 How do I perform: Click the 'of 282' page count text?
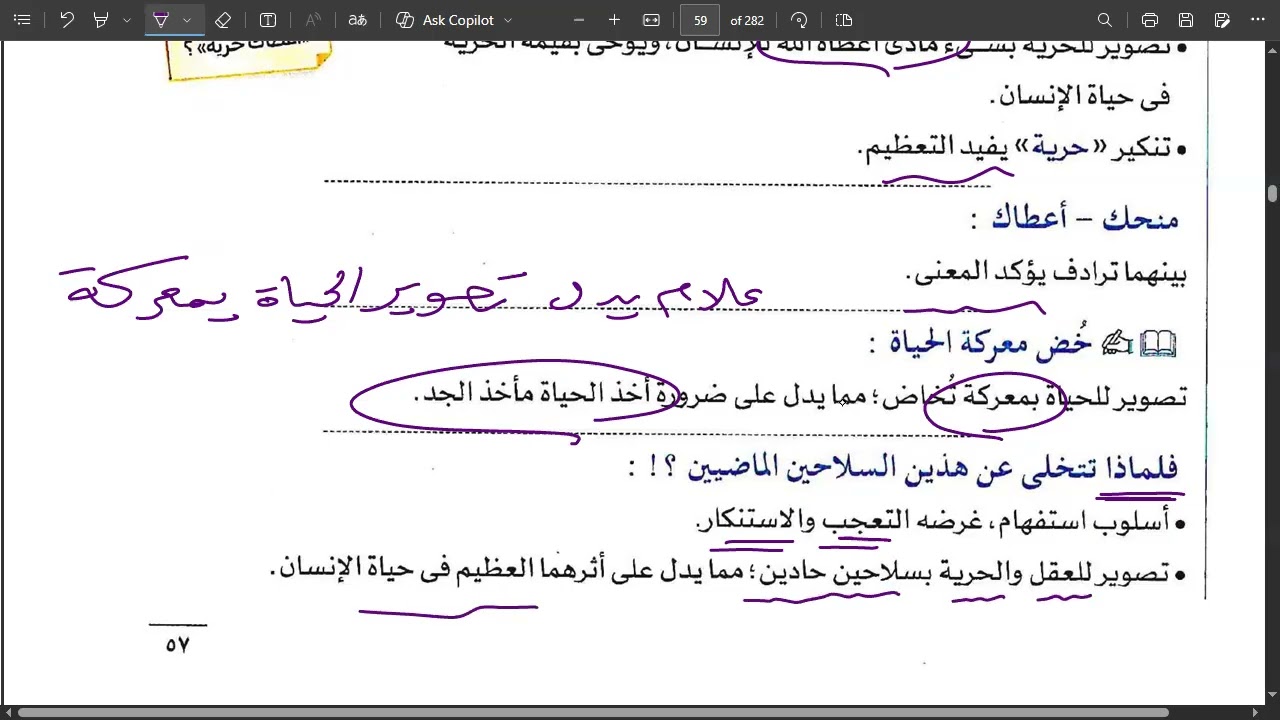click(x=747, y=20)
